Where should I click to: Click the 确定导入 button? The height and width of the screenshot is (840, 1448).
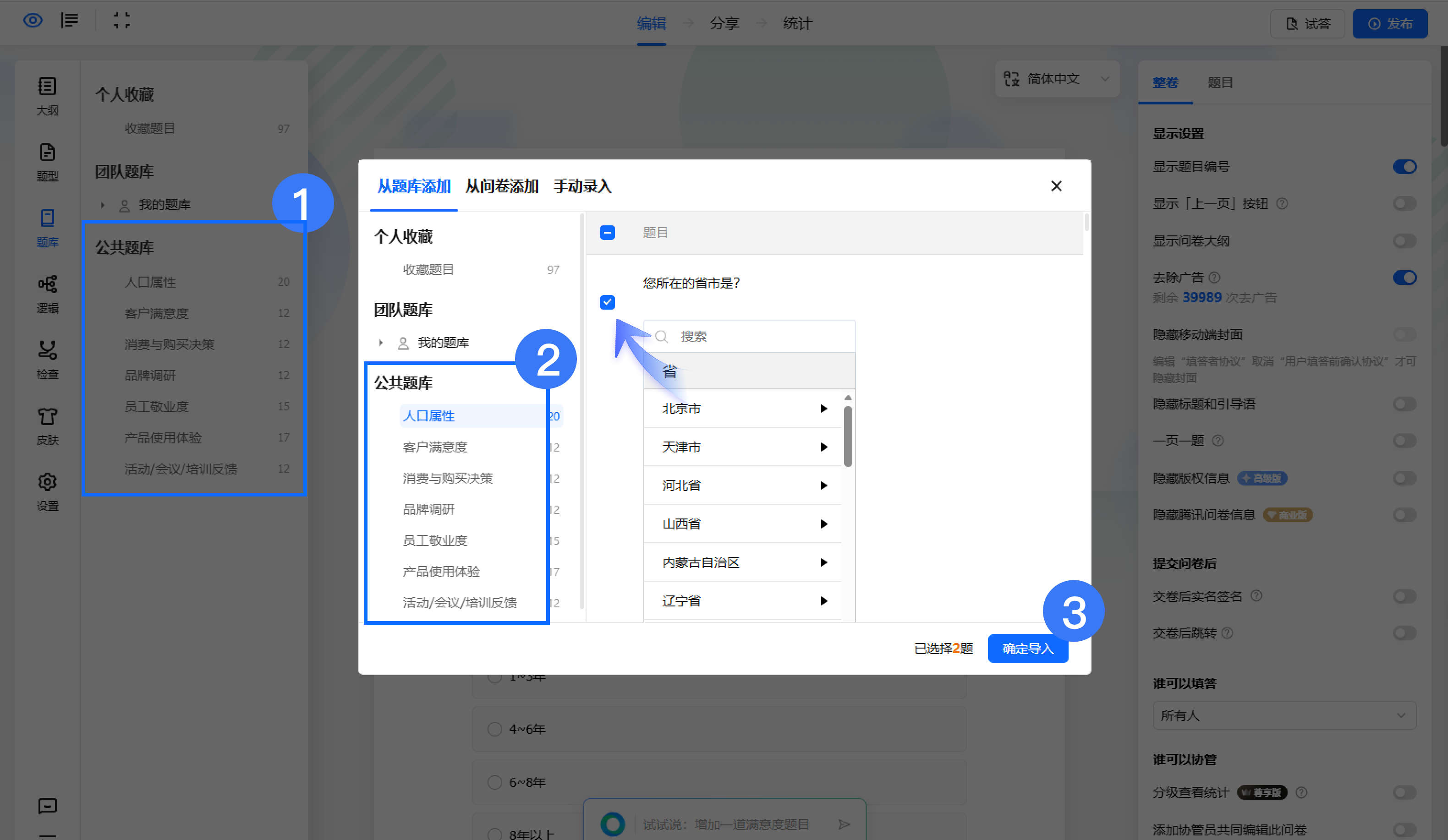tap(1028, 649)
